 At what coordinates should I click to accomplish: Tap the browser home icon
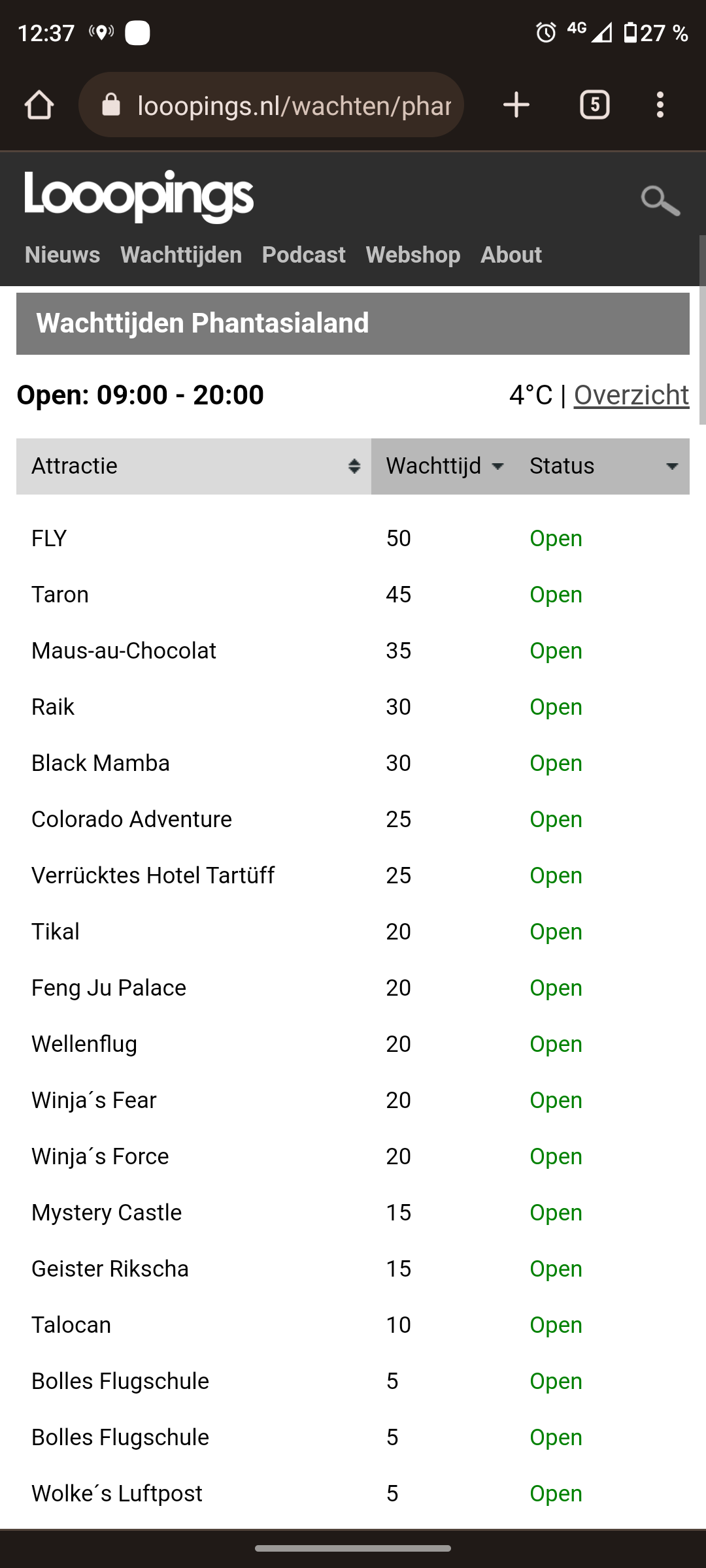[x=39, y=105]
